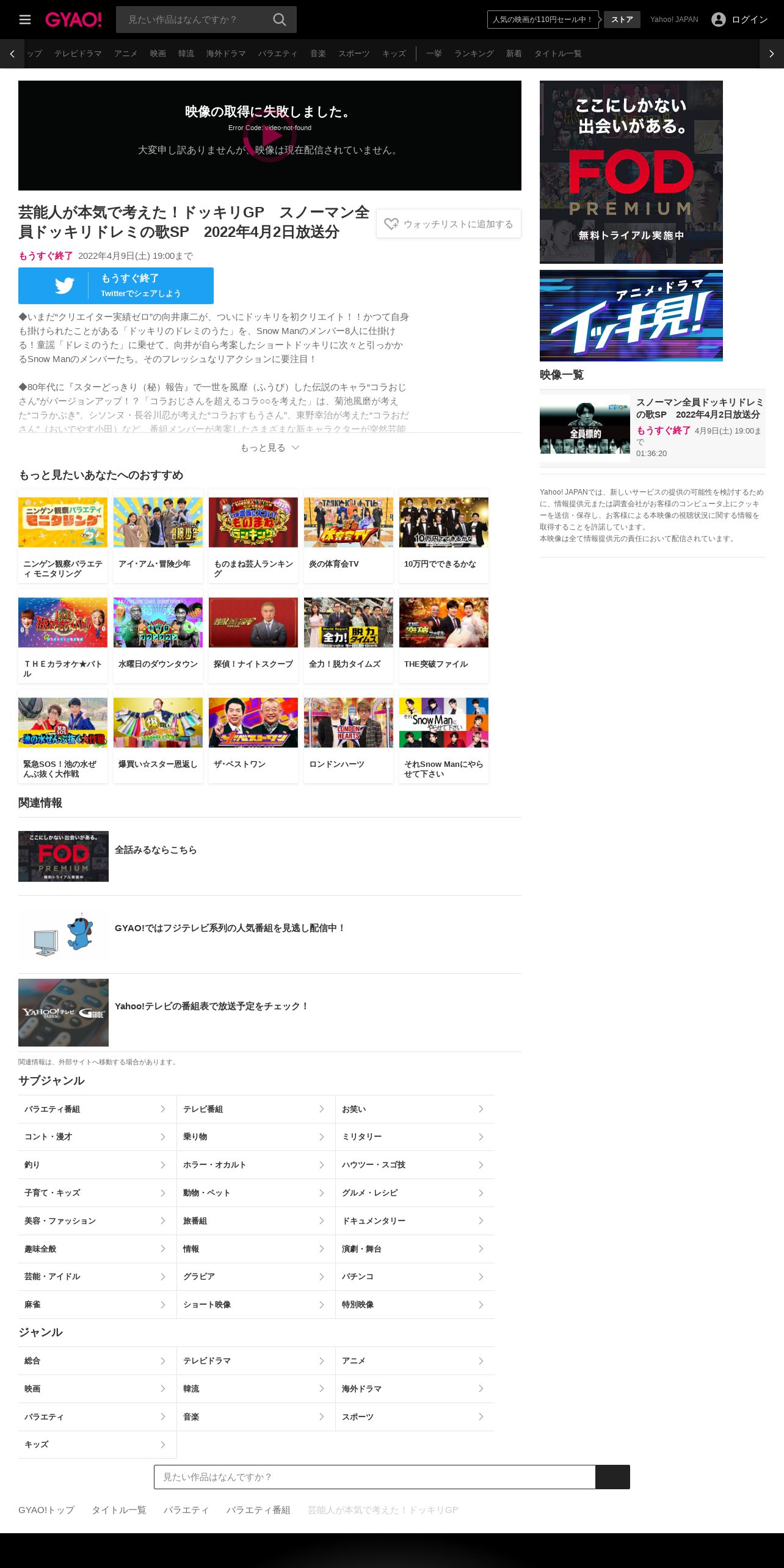Click the chevron beside 総合 genre
This screenshot has width=784, height=1568.
click(163, 1360)
